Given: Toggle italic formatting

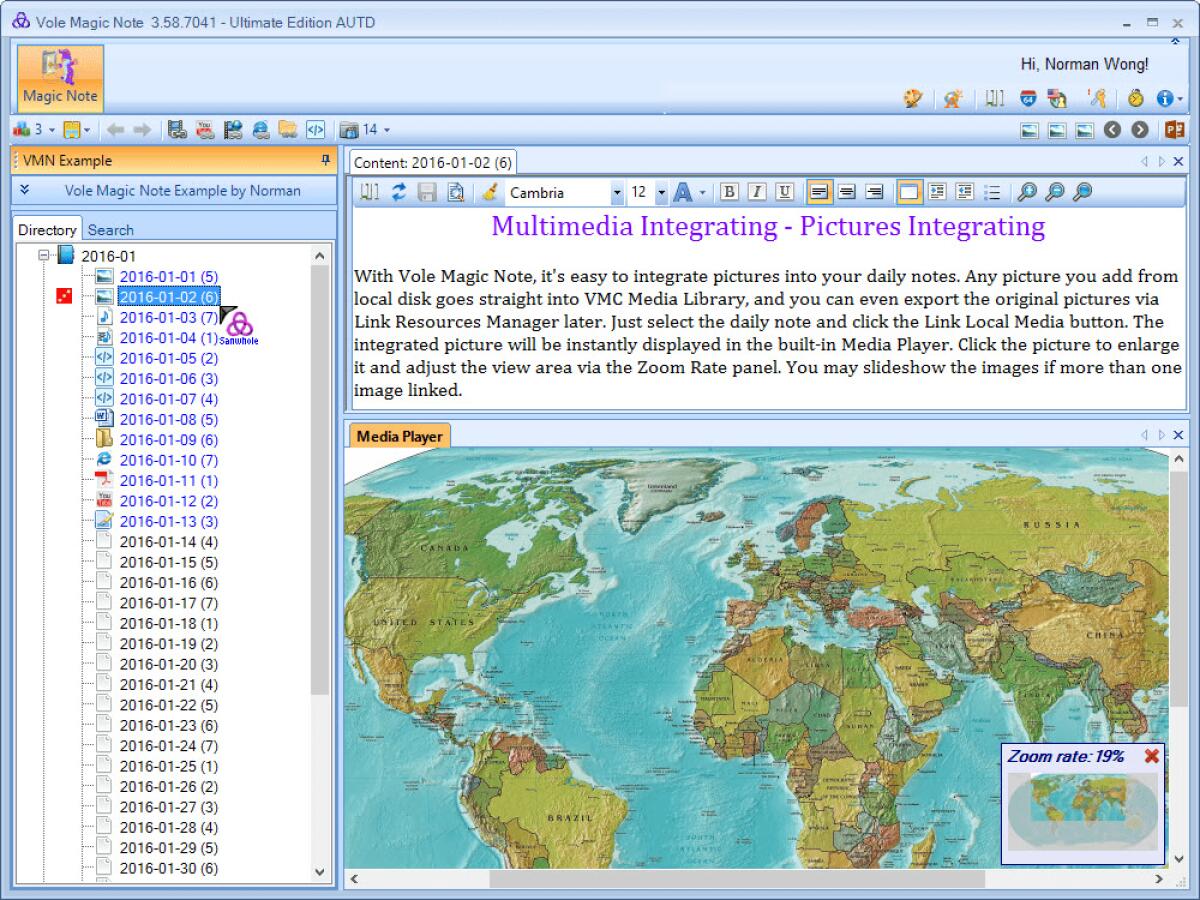Looking at the screenshot, I should [x=757, y=193].
